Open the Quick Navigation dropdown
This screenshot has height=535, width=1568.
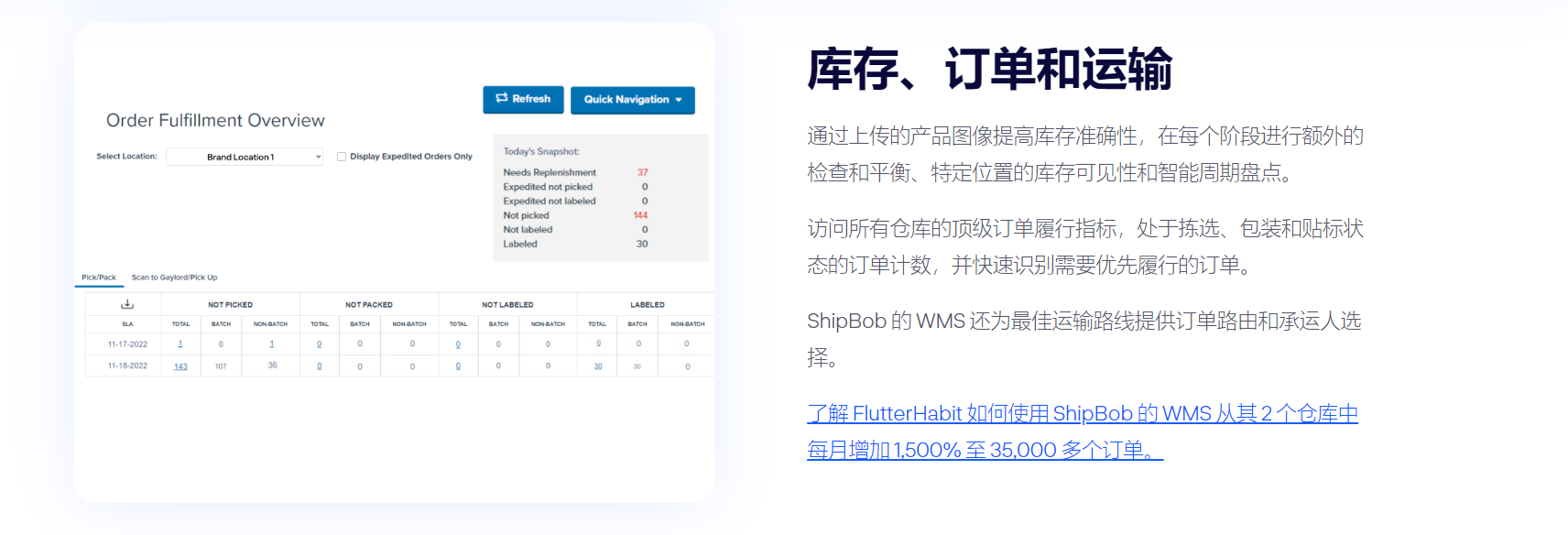[633, 100]
